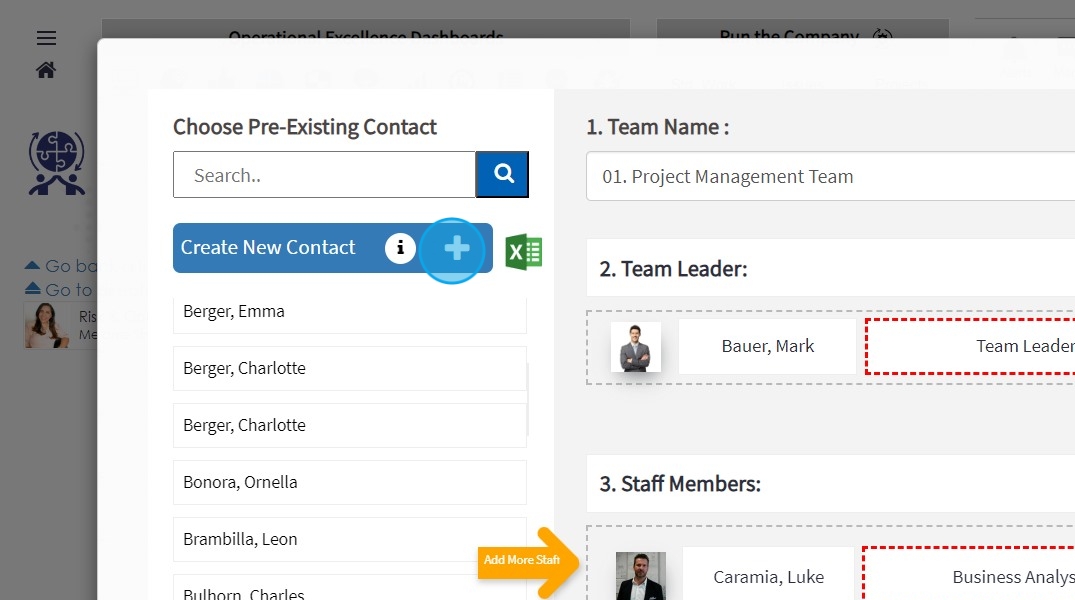The height and width of the screenshot is (600, 1075).
Task: Open the Team Leader role box
Action: coord(970,346)
